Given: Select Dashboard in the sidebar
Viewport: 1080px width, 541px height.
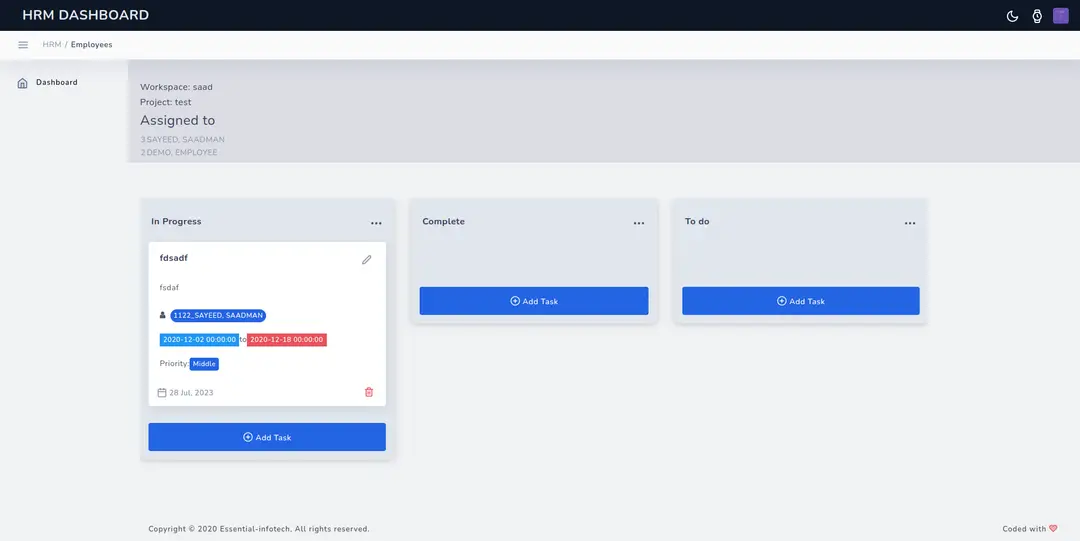Looking at the screenshot, I should (56, 83).
